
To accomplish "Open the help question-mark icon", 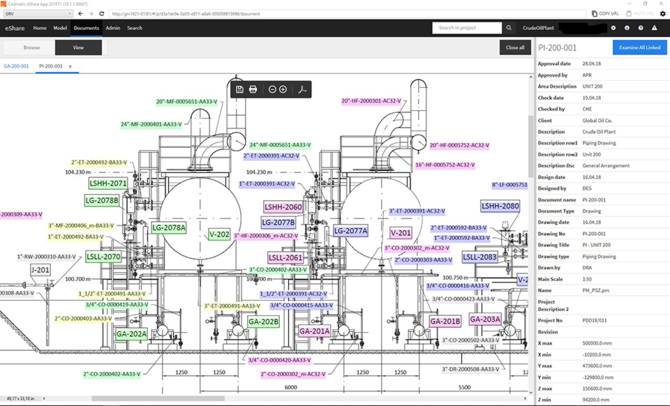I will [x=641, y=28].
